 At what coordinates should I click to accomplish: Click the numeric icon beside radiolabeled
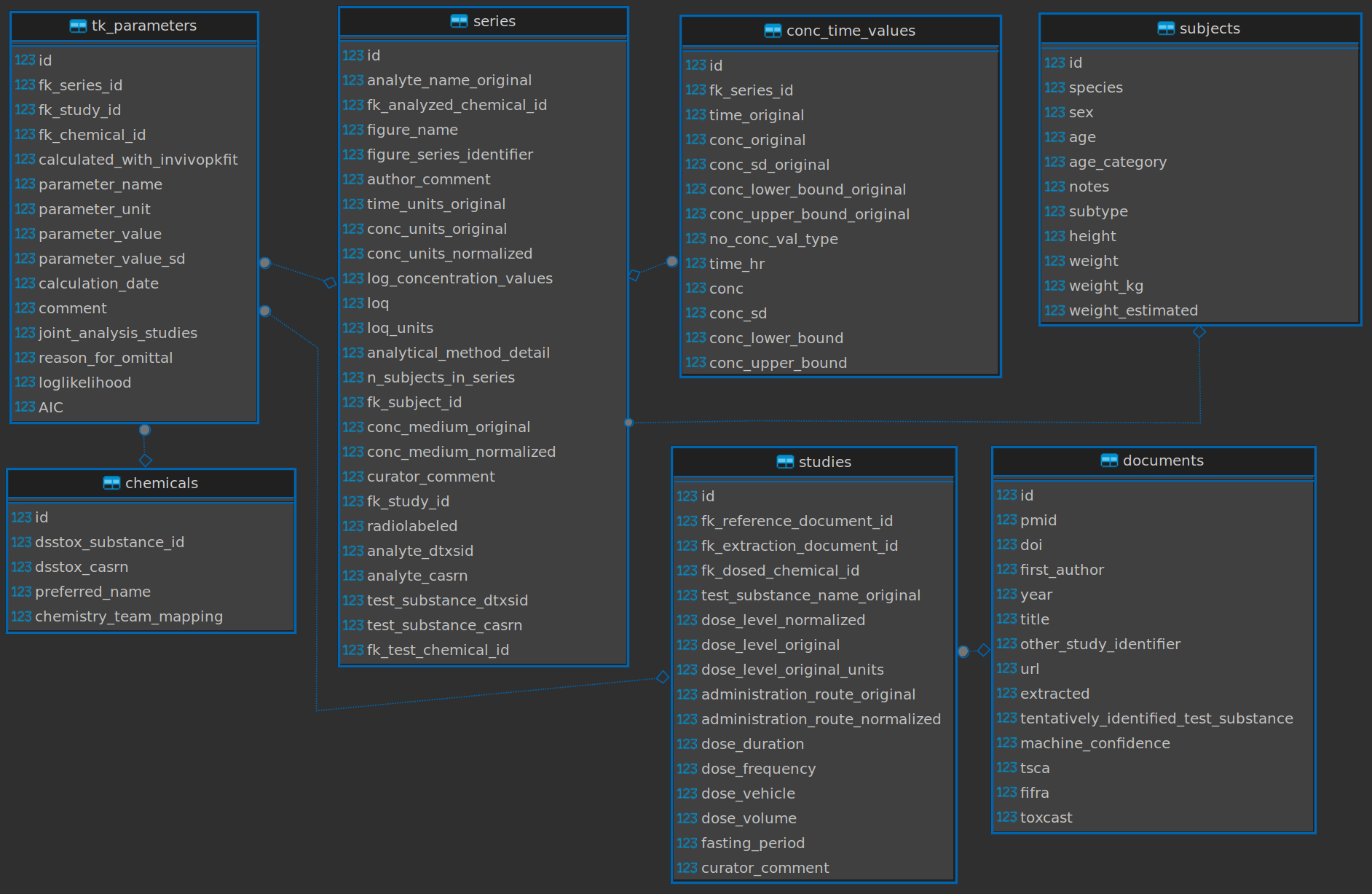pyautogui.click(x=353, y=526)
